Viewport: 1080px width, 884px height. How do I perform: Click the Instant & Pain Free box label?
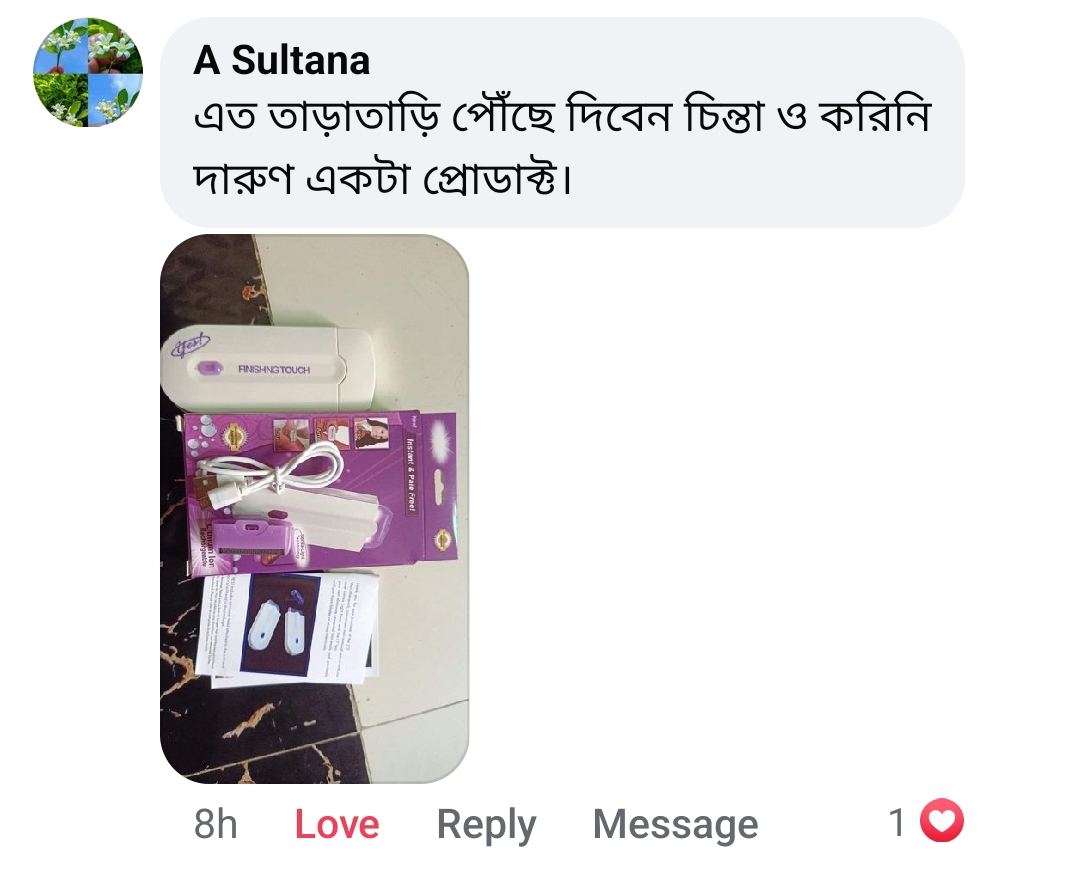(411, 475)
